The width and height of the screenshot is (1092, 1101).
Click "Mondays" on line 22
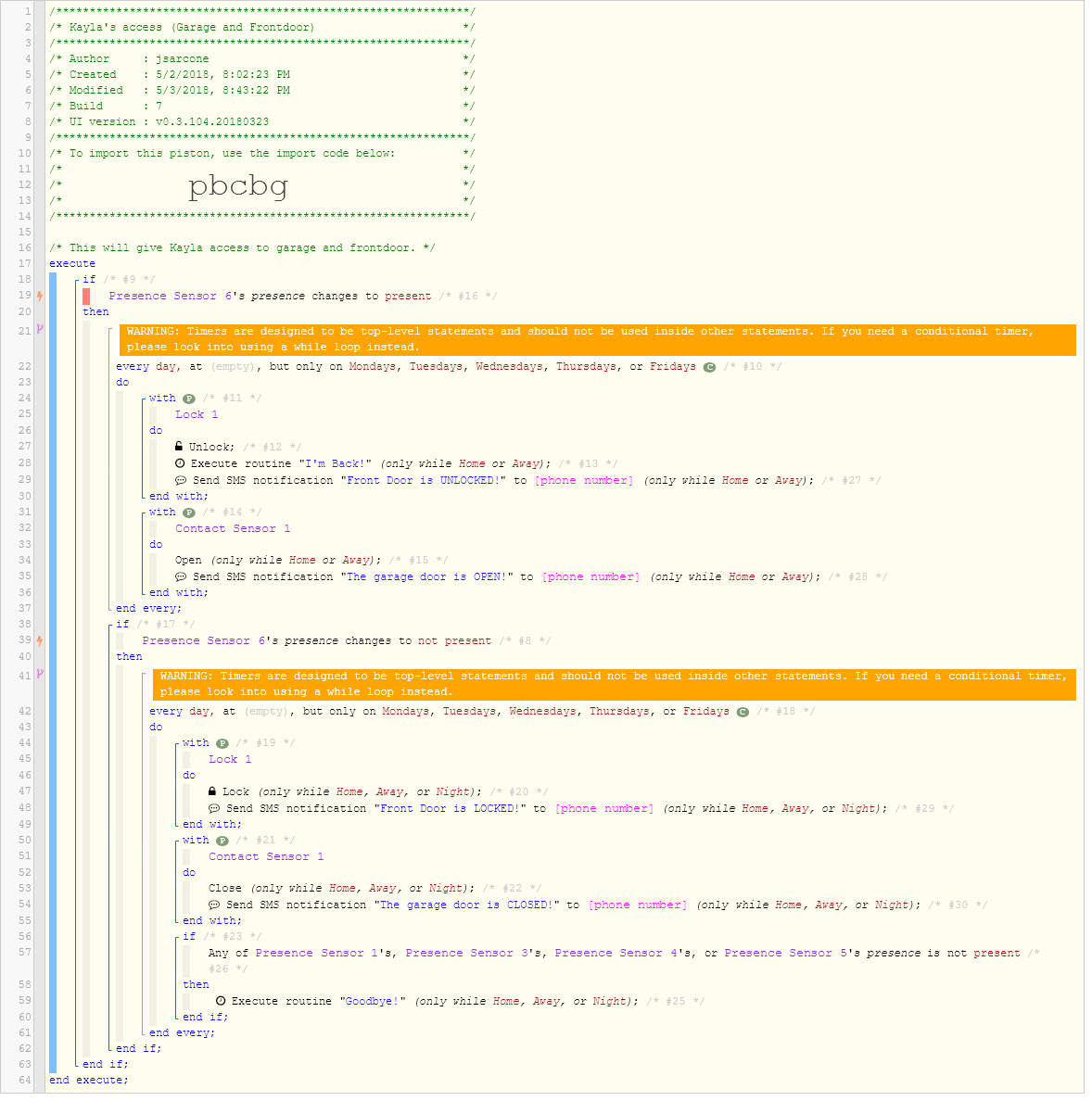coord(373,366)
